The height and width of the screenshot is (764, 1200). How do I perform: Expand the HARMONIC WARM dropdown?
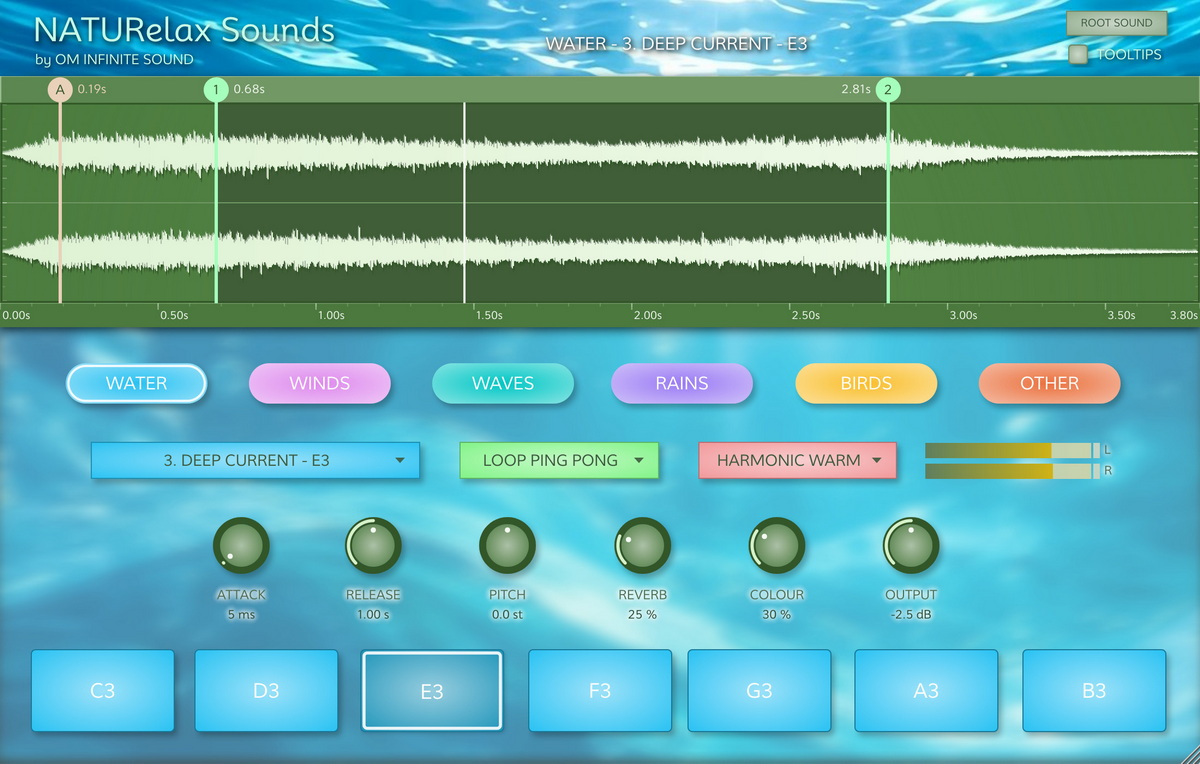click(x=797, y=461)
